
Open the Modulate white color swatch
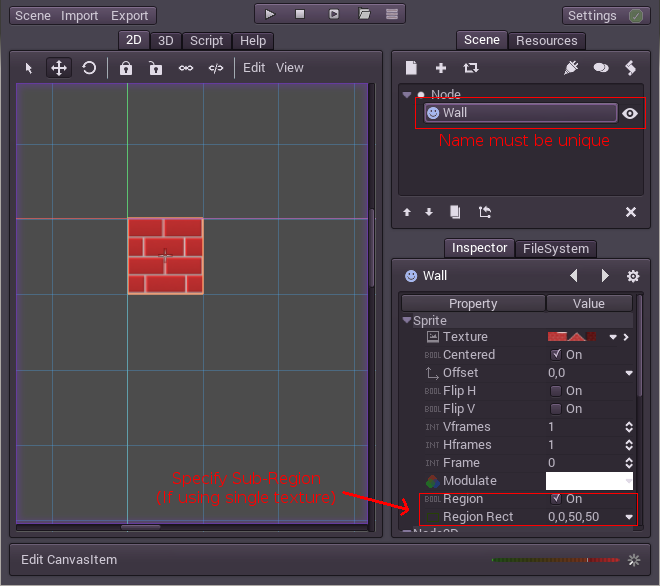pos(589,481)
